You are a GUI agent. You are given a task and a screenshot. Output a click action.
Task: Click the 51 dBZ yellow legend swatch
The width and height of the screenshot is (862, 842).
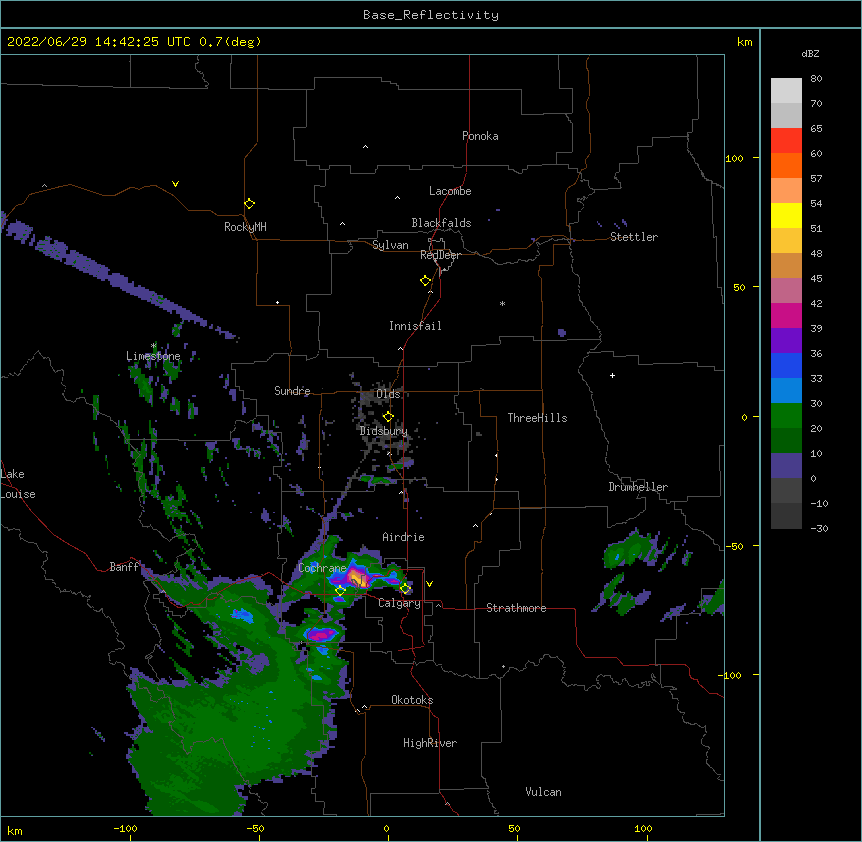coord(786,215)
